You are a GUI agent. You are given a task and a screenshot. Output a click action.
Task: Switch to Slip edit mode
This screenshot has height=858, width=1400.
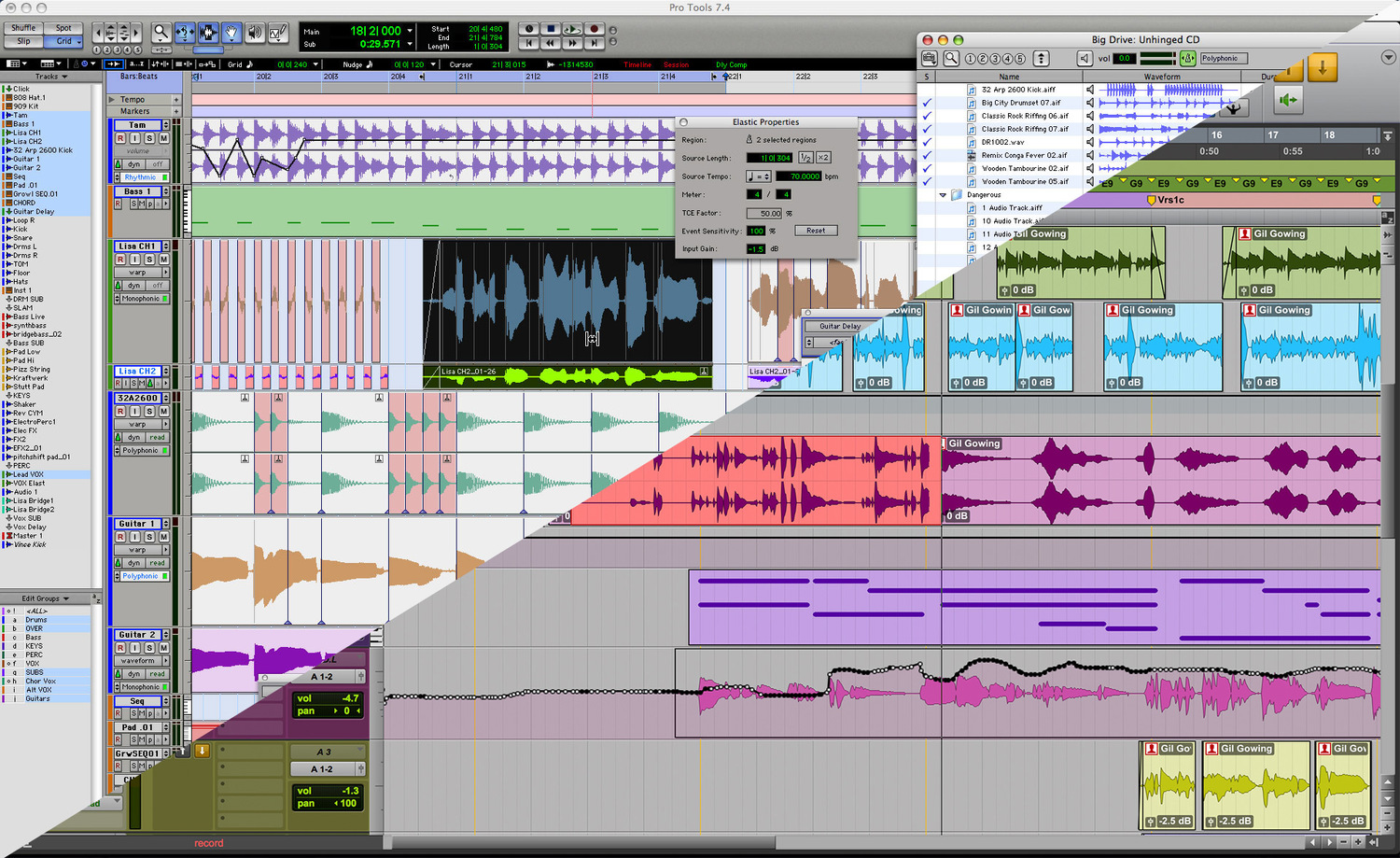point(22,41)
